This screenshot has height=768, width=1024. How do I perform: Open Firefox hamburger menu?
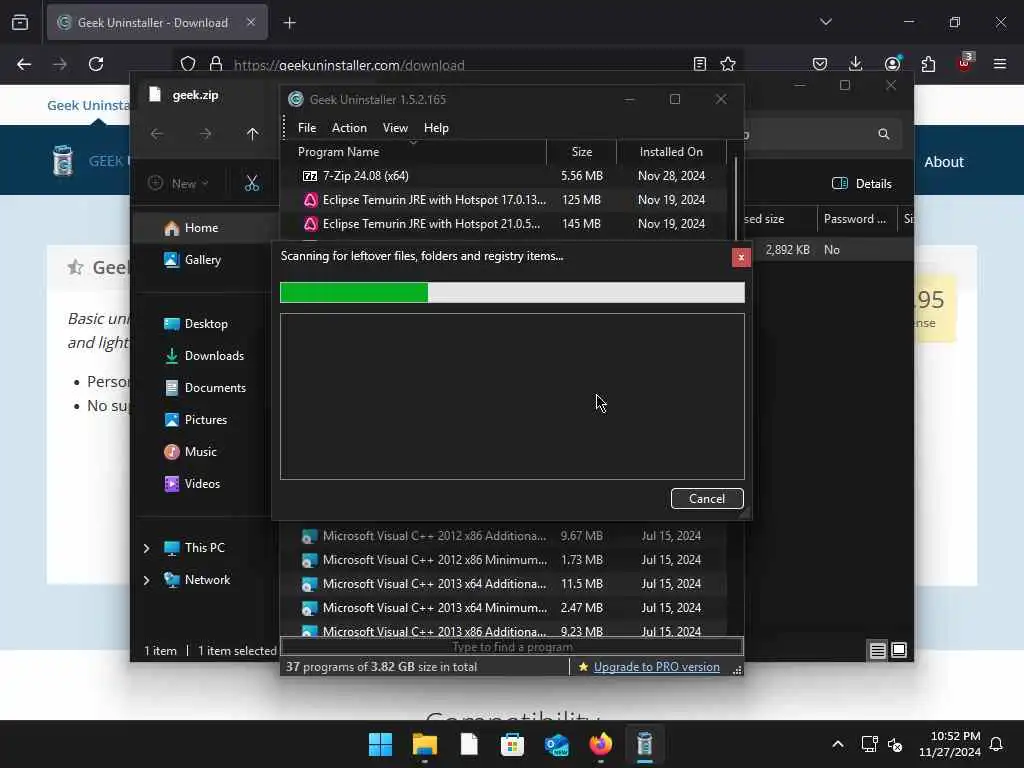tap(1000, 64)
